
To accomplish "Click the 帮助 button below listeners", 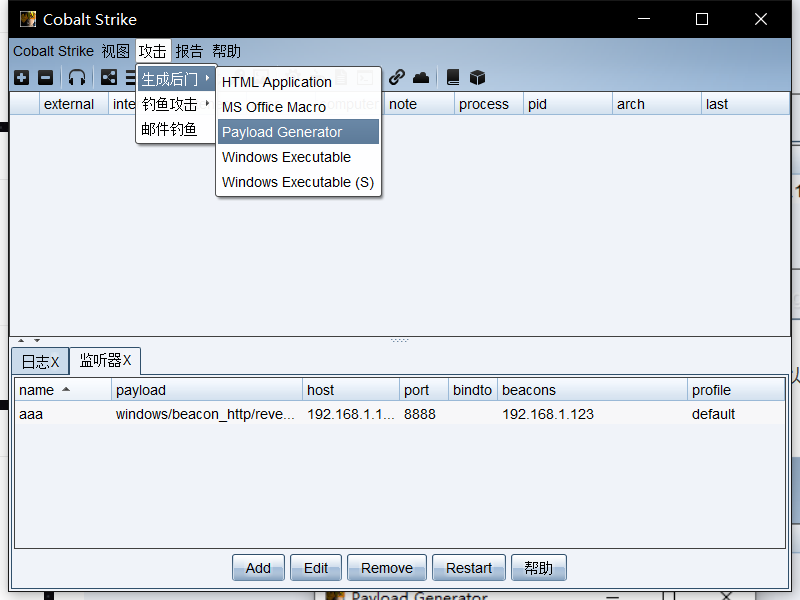I will point(539,568).
